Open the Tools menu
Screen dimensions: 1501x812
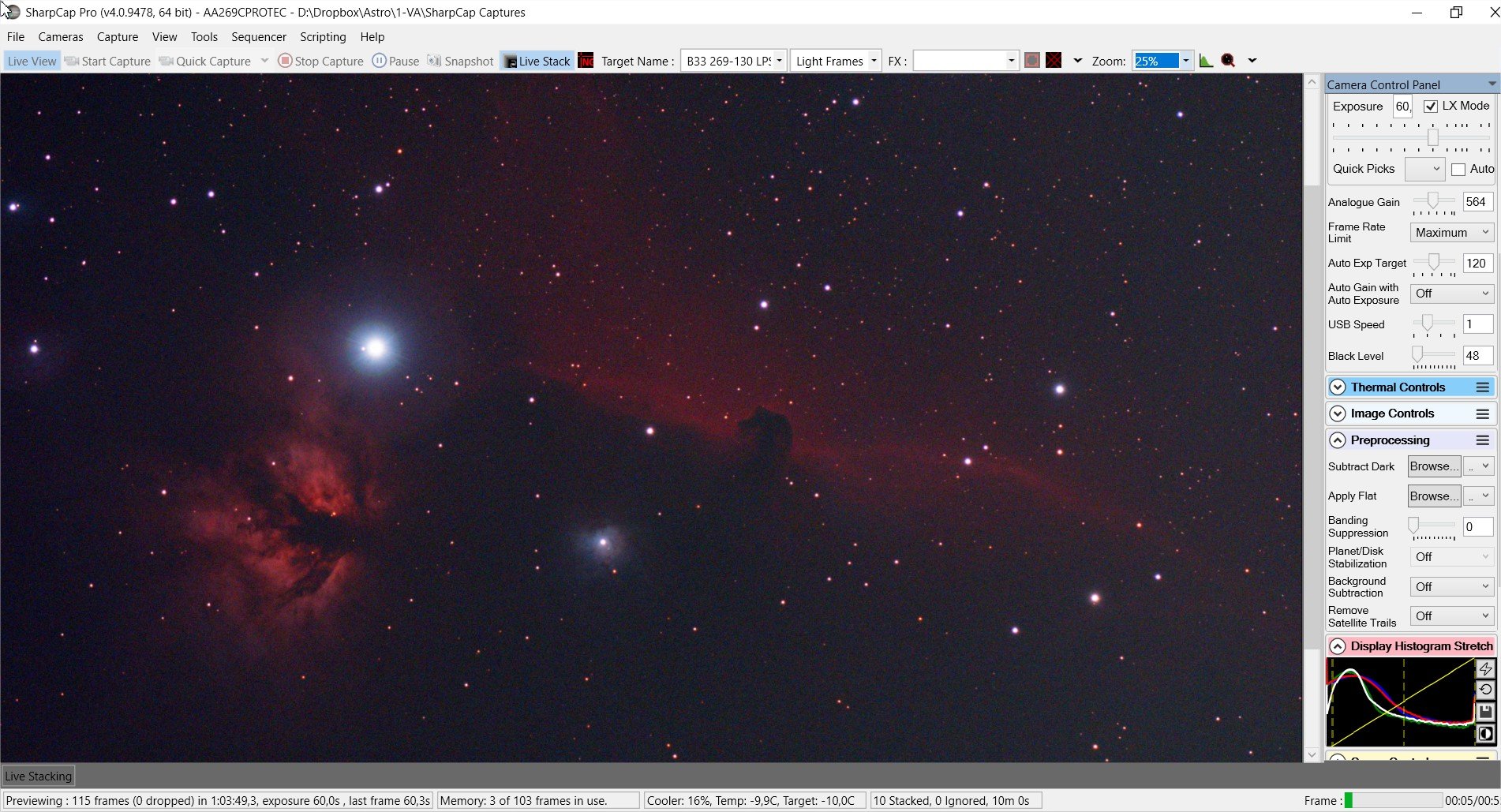click(x=204, y=36)
